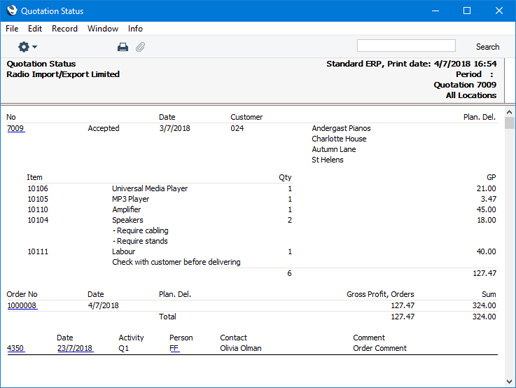
Task: Open the gear operations menu
Action: 27,47
